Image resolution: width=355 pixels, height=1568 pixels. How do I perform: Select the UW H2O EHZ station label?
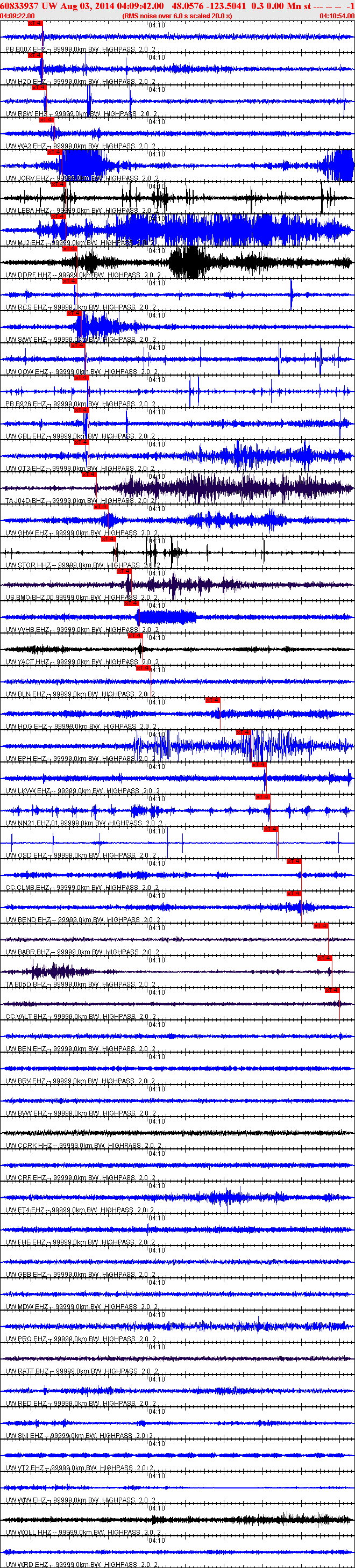(80, 82)
